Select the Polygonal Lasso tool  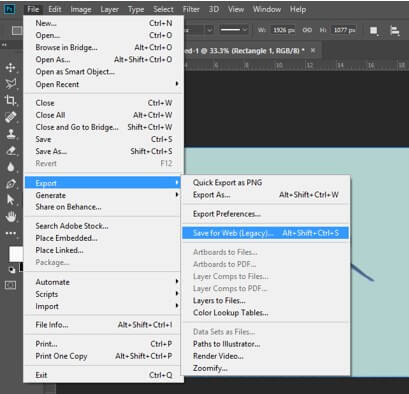tap(10, 83)
